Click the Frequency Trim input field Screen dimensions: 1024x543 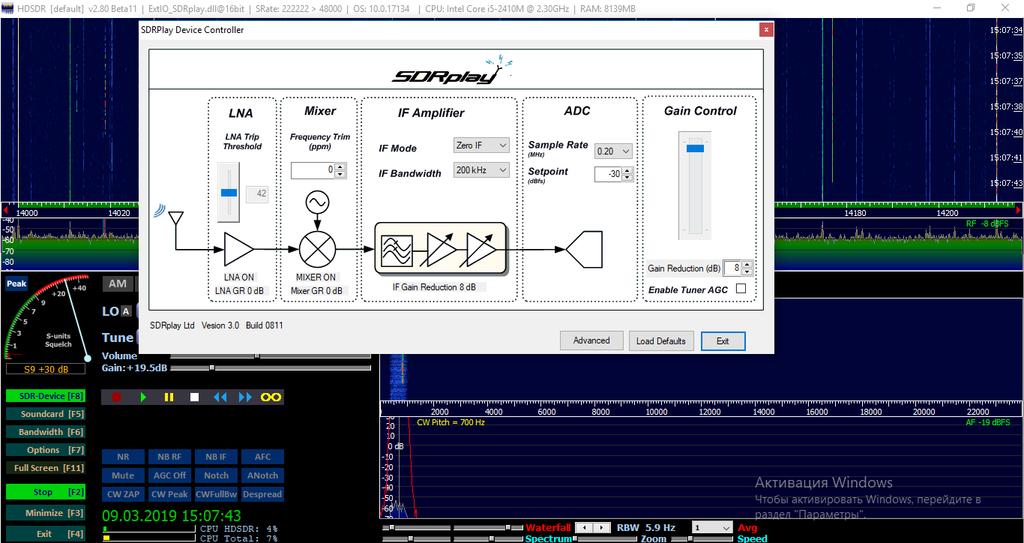click(313, 171)
